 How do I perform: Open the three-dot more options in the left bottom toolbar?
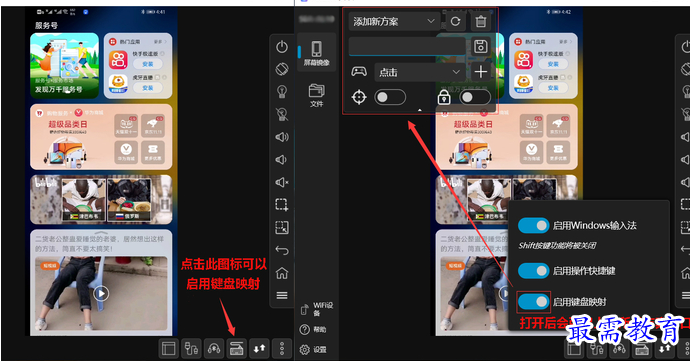(282, 349)
